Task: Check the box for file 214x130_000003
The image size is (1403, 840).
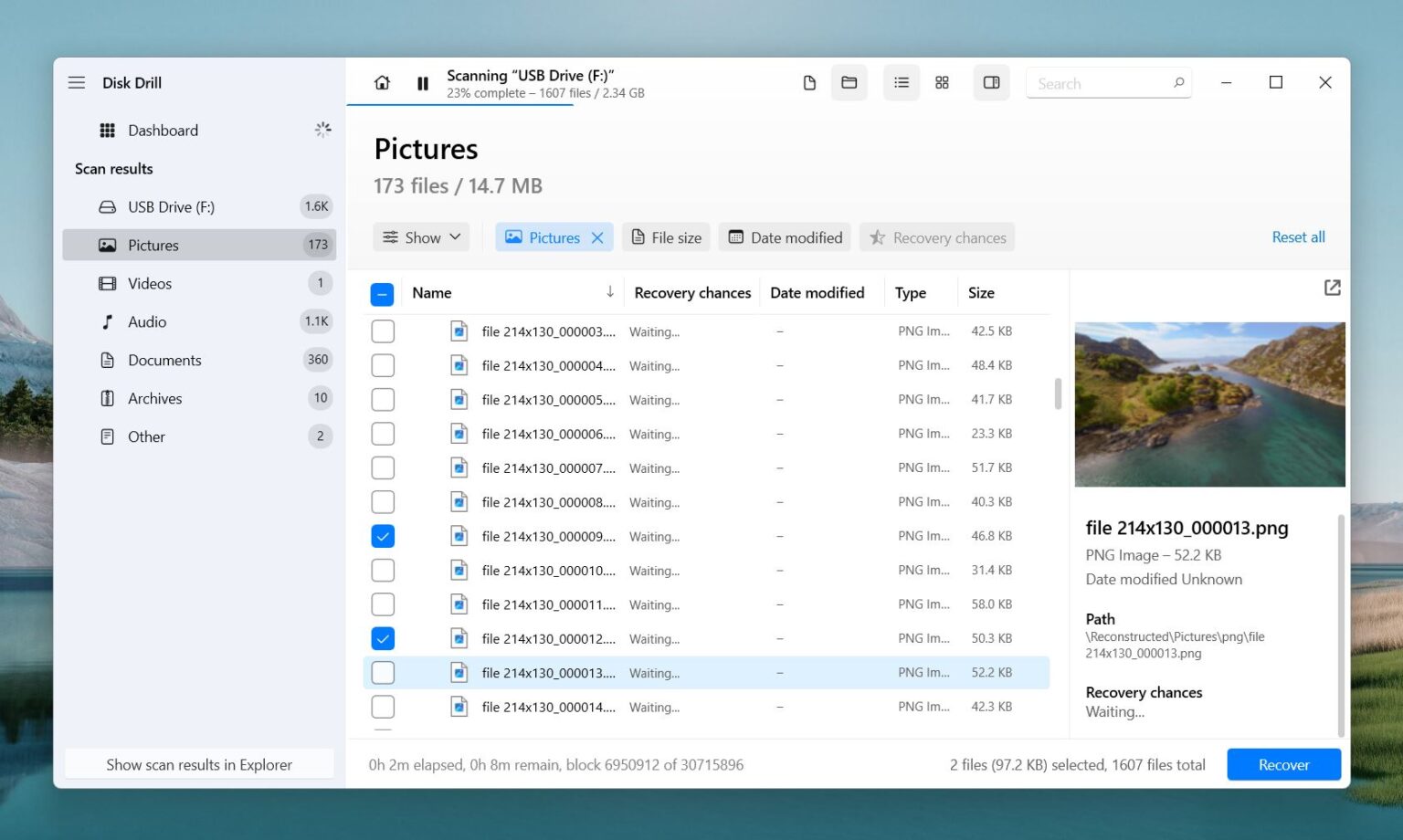Action: [383, 331]
